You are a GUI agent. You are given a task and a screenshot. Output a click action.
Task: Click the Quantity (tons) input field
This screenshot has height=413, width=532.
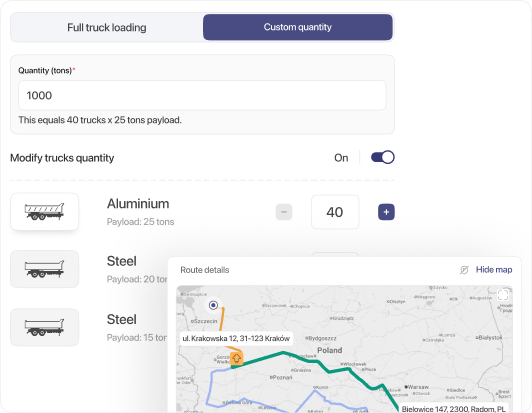click(x=202, y=95)
